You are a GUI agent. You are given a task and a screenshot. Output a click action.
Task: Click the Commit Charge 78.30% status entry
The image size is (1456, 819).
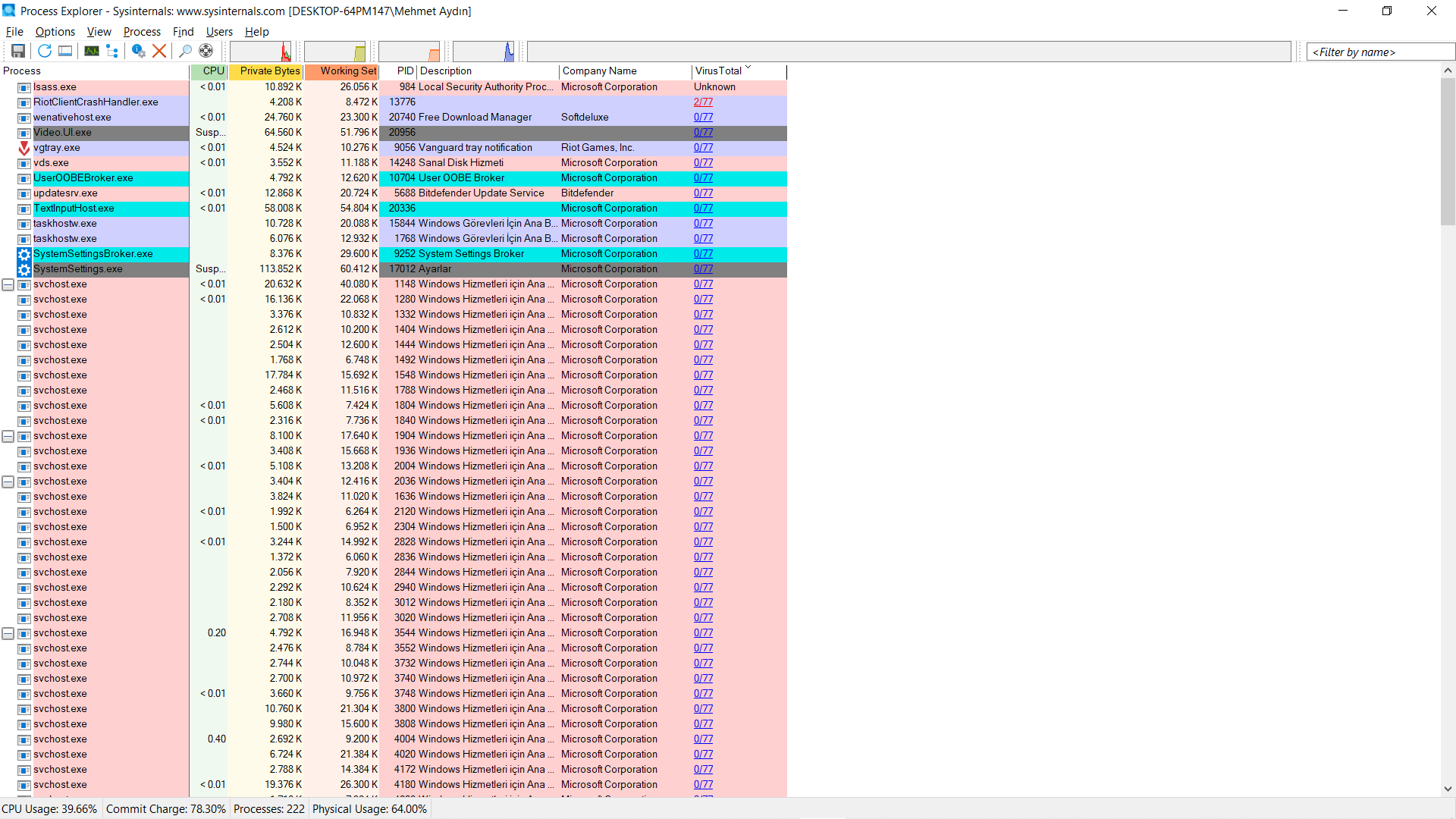click(166, 809)
